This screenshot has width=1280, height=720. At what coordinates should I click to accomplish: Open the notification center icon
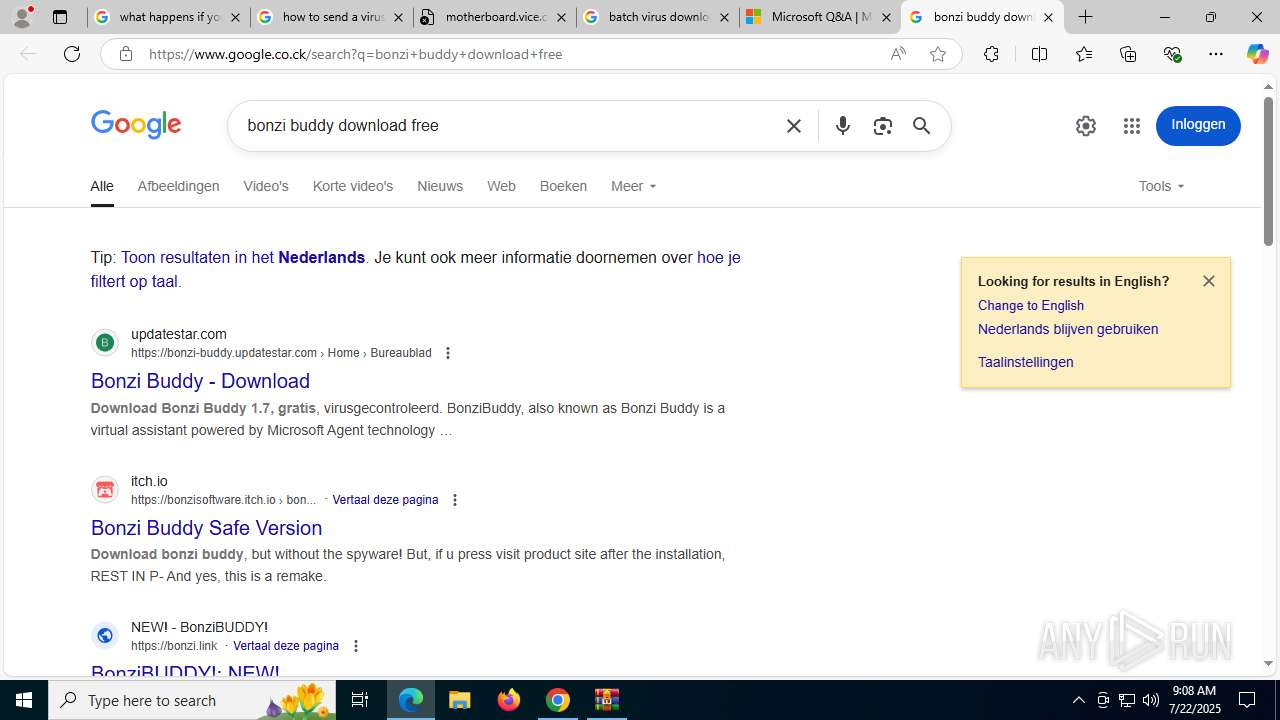tap(1247, 700)
